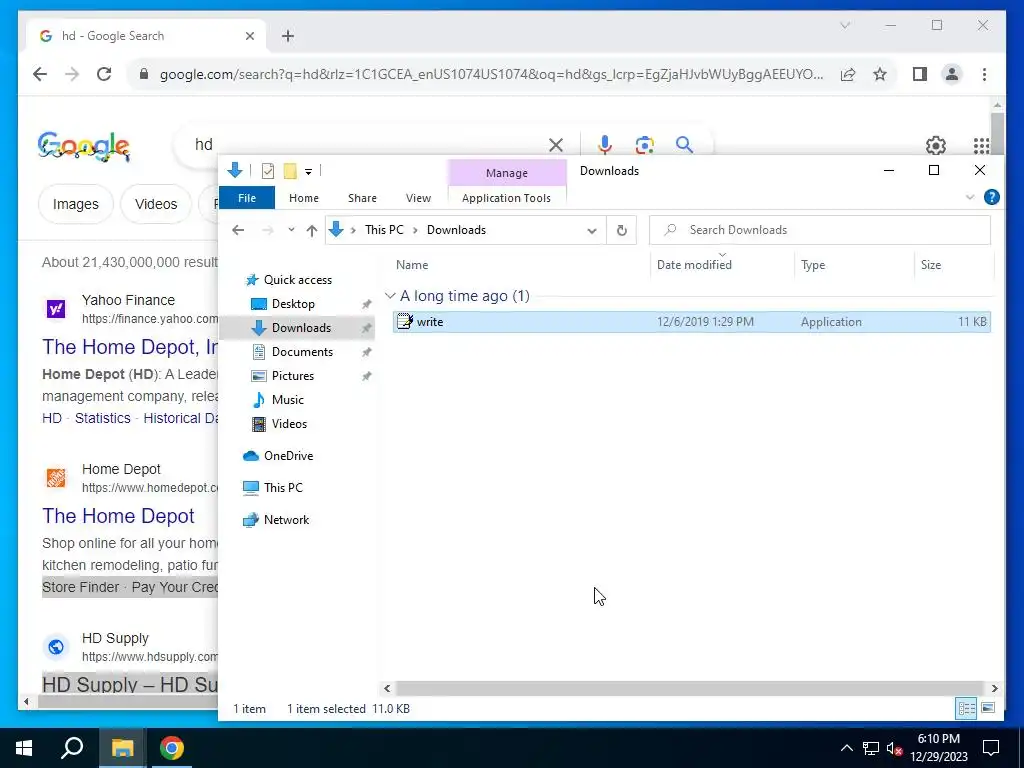
Task: Open Videos in the navigation pane
Action: 289,424
